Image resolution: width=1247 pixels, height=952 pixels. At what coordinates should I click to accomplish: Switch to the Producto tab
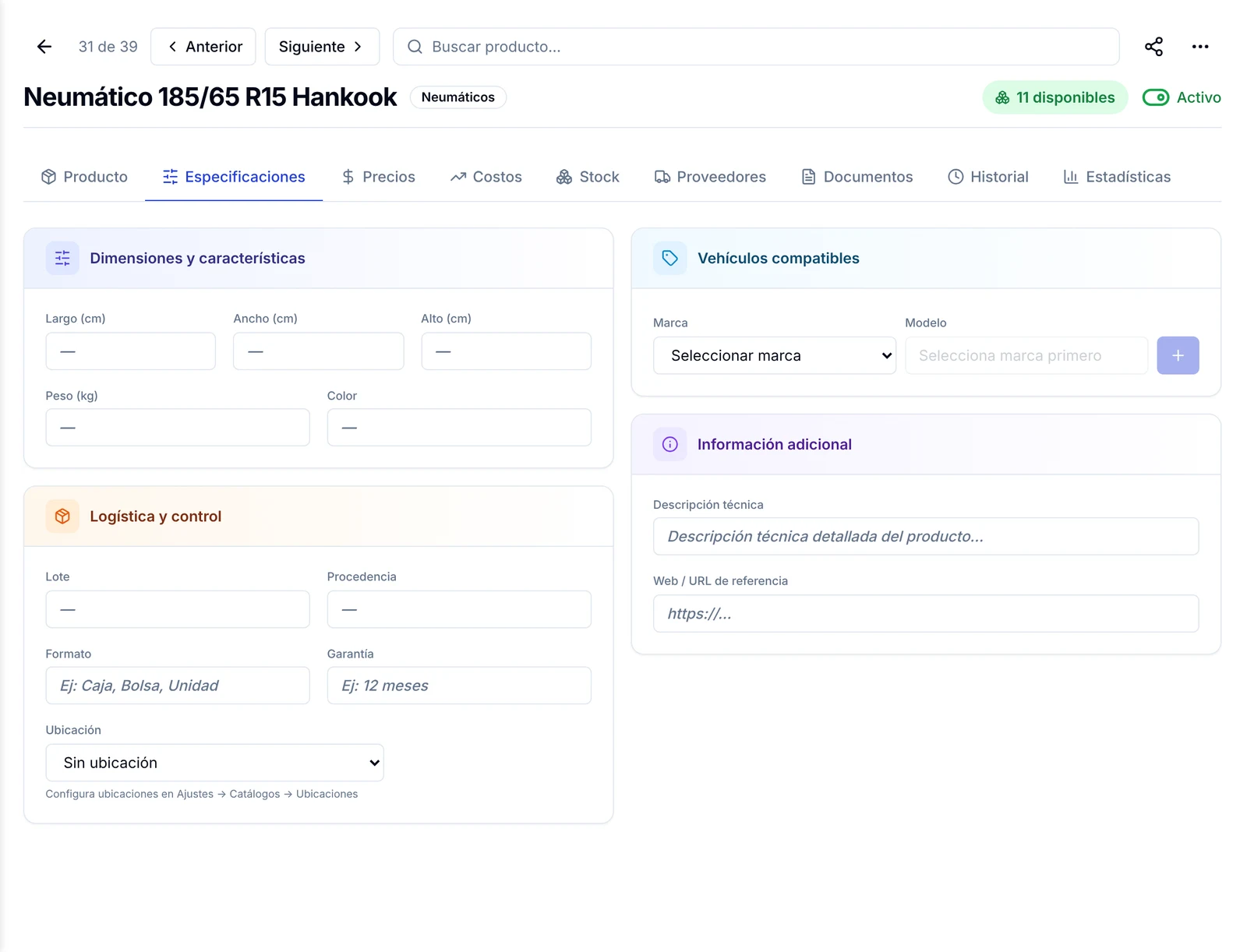(x=84, y=177)
